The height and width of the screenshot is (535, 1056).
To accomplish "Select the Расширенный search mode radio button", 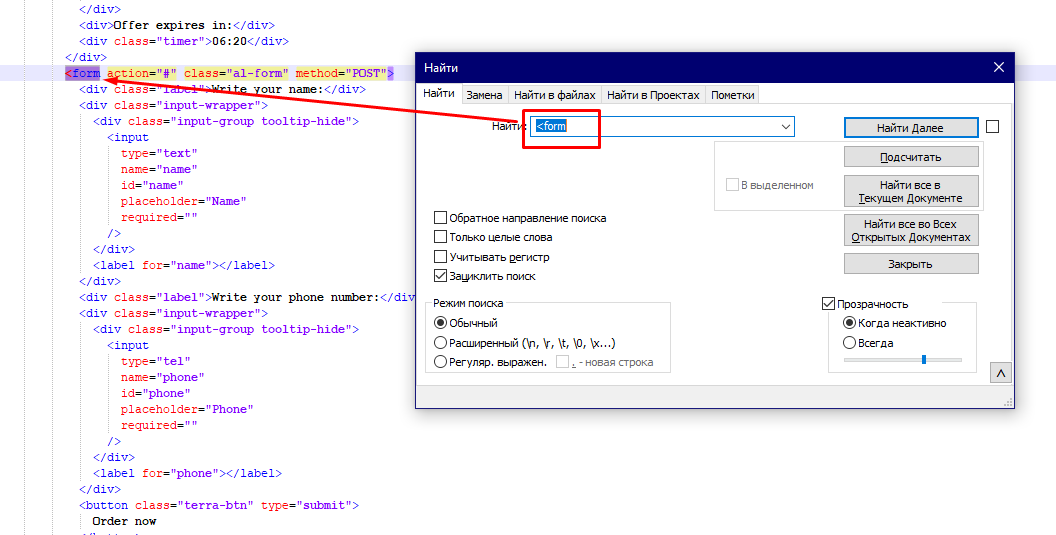I will point(441,343).
